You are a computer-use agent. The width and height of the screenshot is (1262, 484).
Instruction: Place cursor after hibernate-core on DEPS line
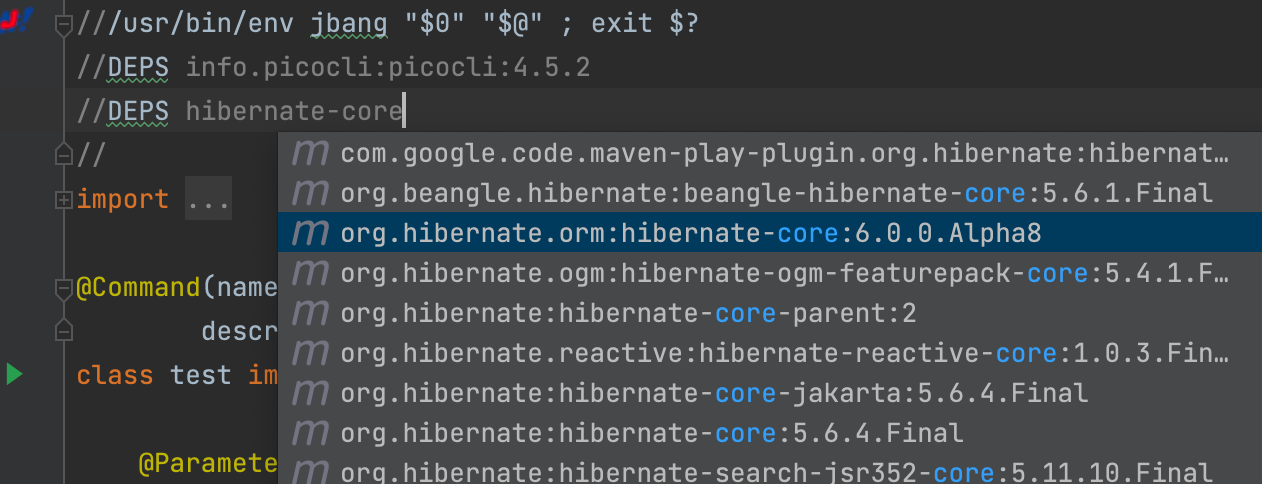(x=402, y=111)
